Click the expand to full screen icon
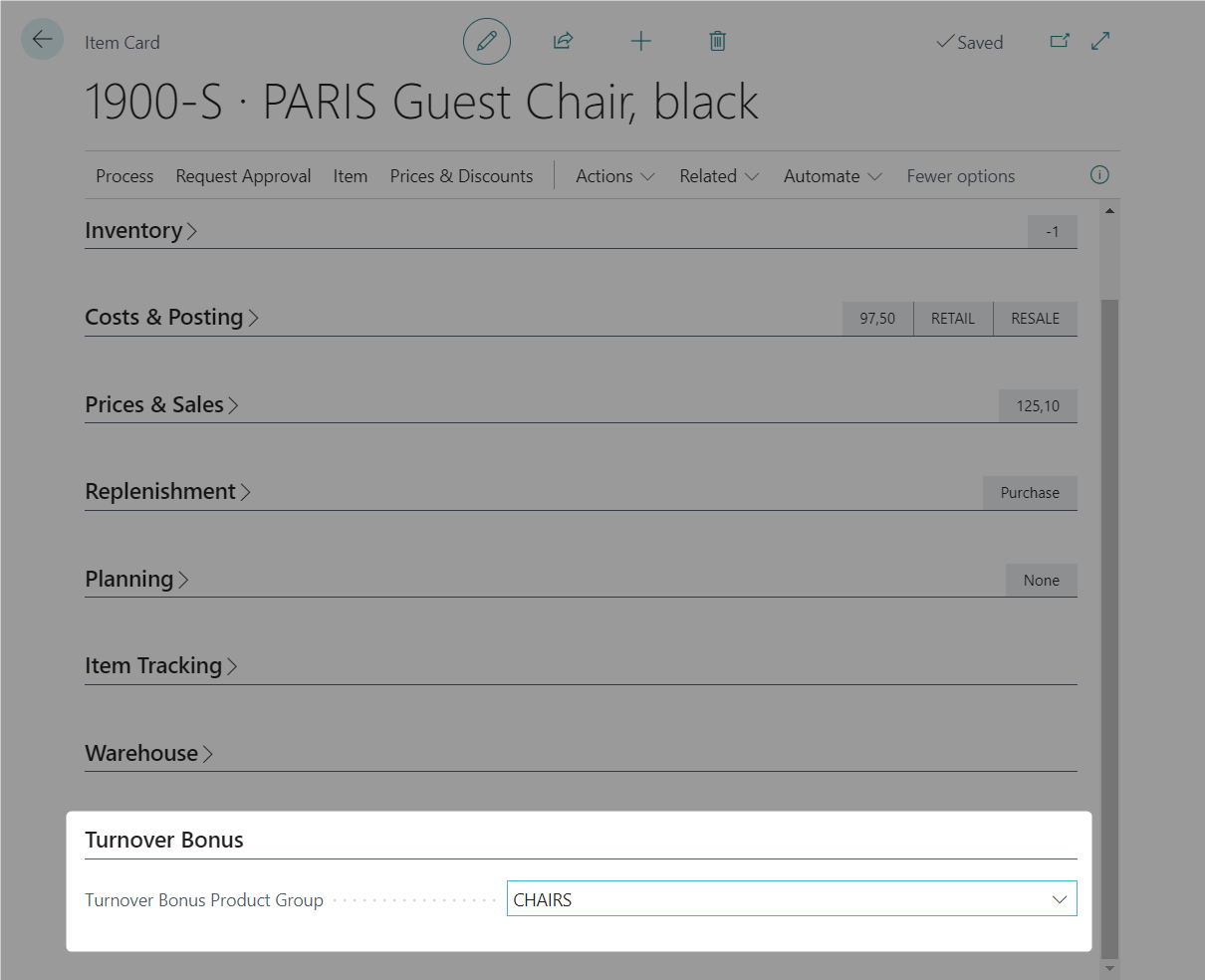This screenshot has height=980, width=1205. coord(1100,41)
